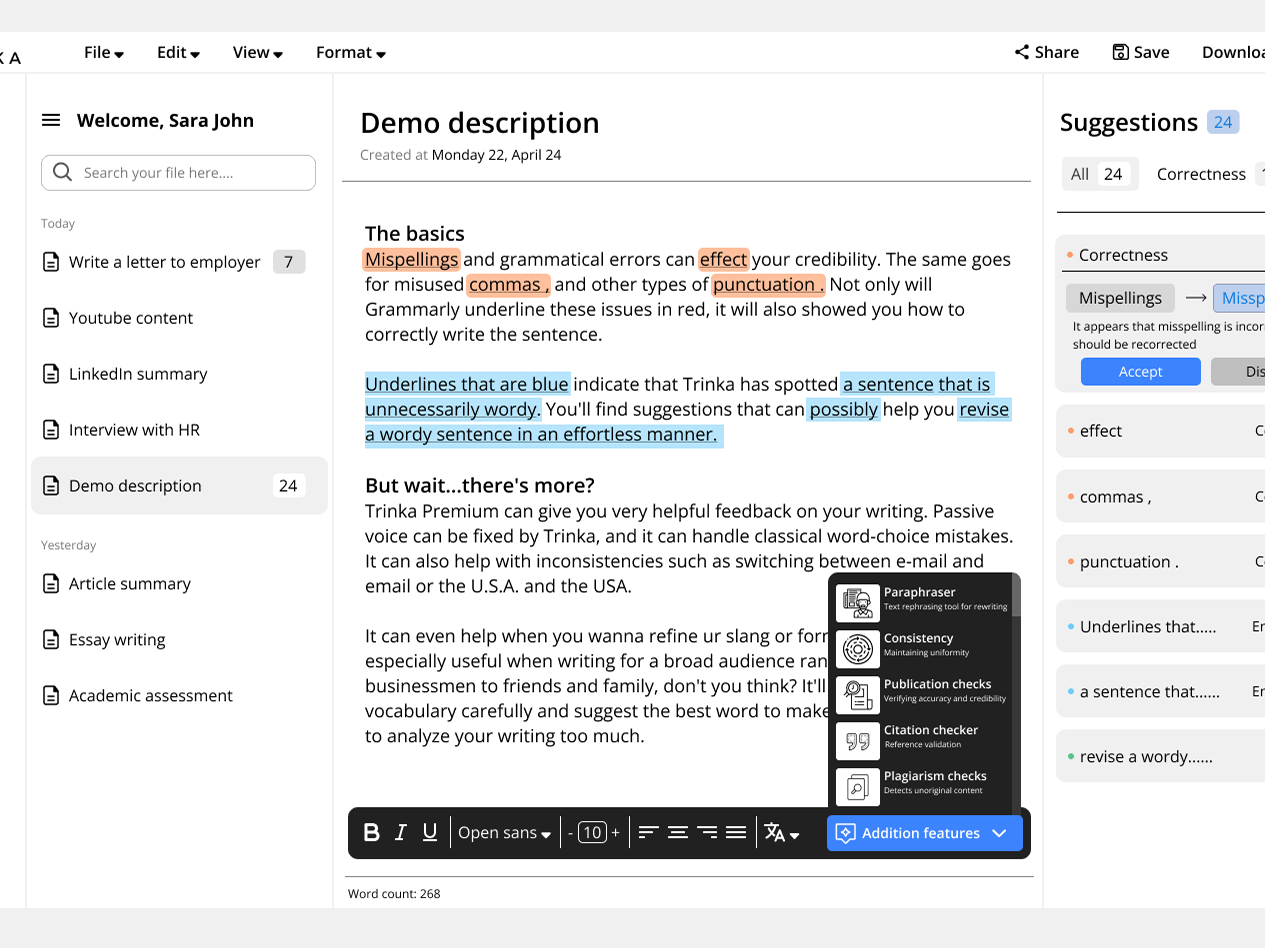Image resolution: width=1265 pixels, height=948 pixels.
Task: Click the hamburger menu icon
Action: coord(51,121)
